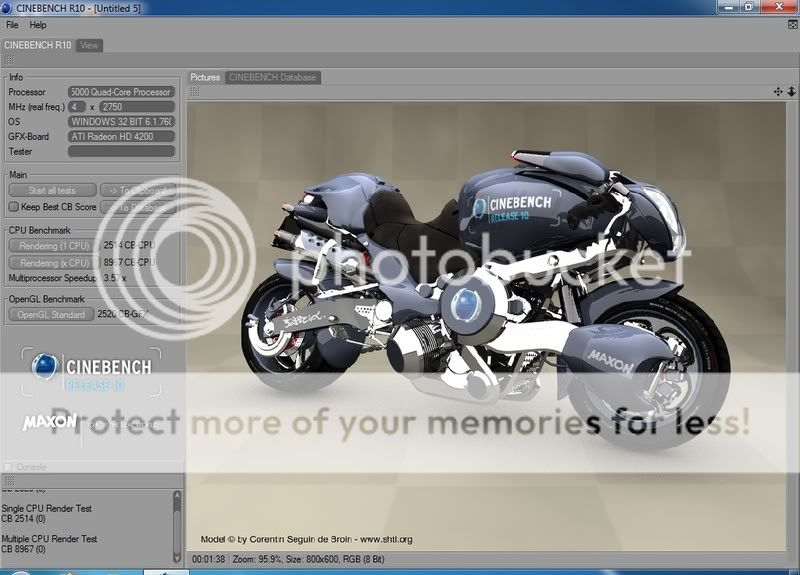Click the GFX-Board field ATI Radeon HD 4200
800x575 pixels.
[x=121, y=136]
